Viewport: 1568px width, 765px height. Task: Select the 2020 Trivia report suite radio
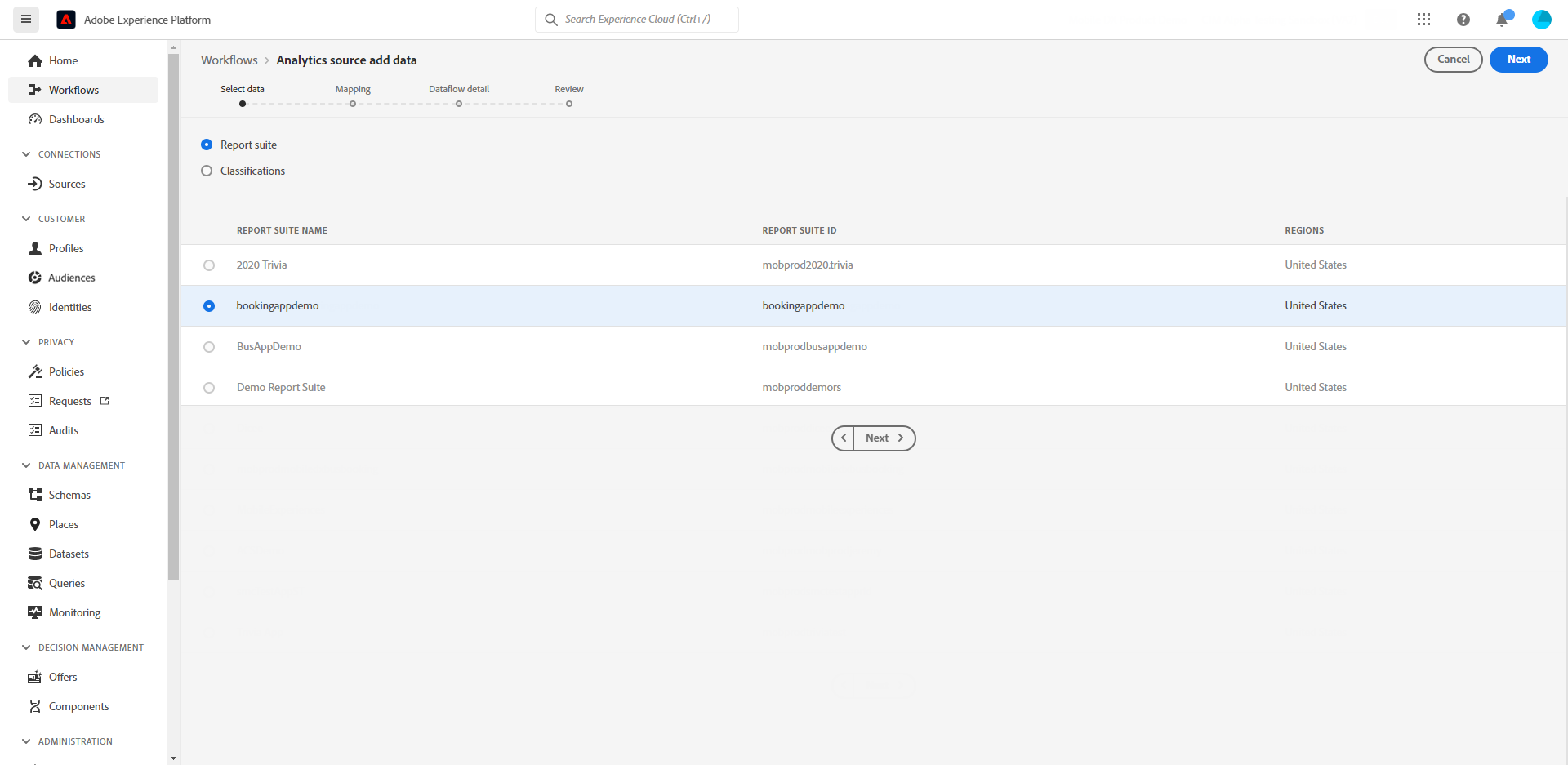209,265
